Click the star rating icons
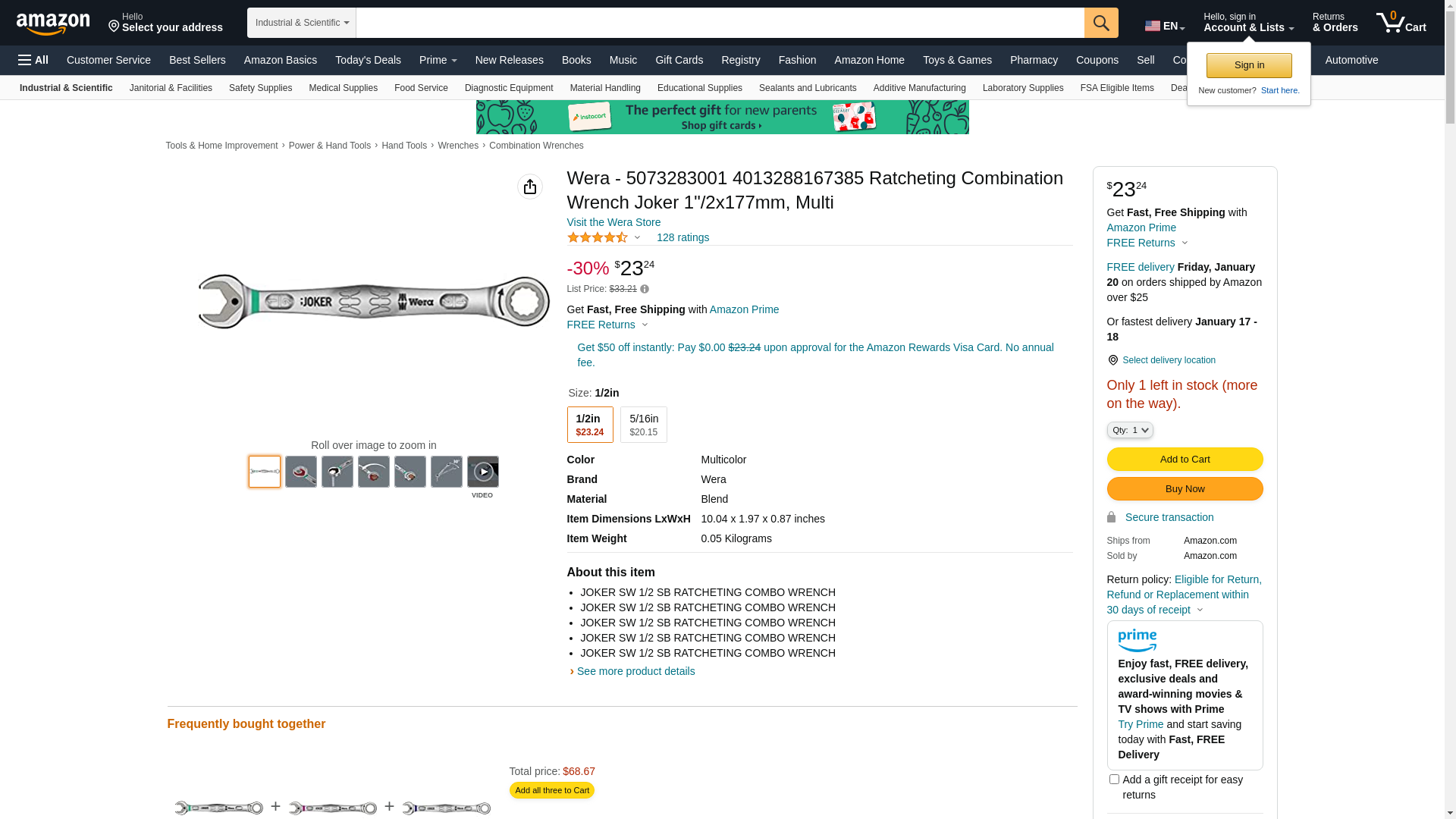Viewport: 1456px width, 819px height. (597, 238)
